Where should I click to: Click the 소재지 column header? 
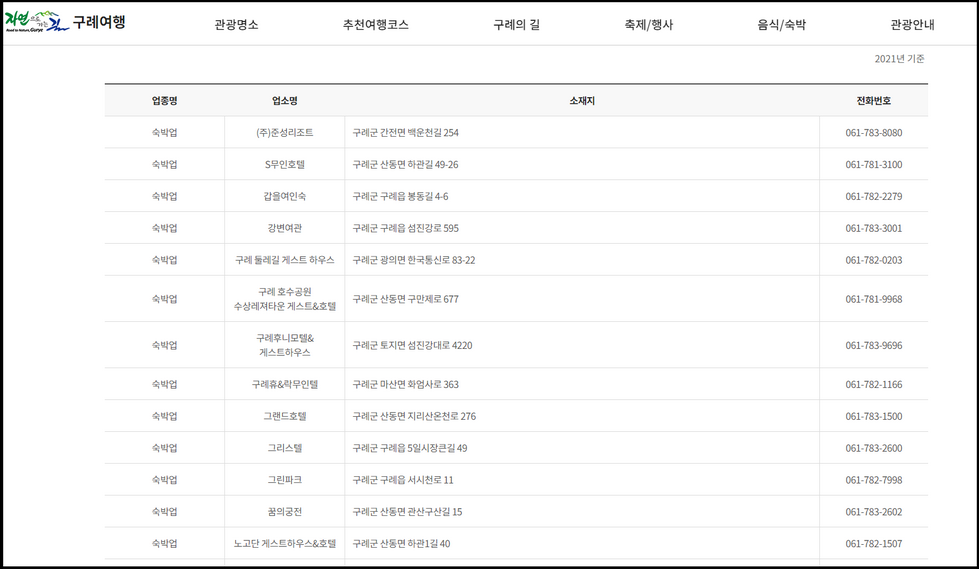point(582,101)
